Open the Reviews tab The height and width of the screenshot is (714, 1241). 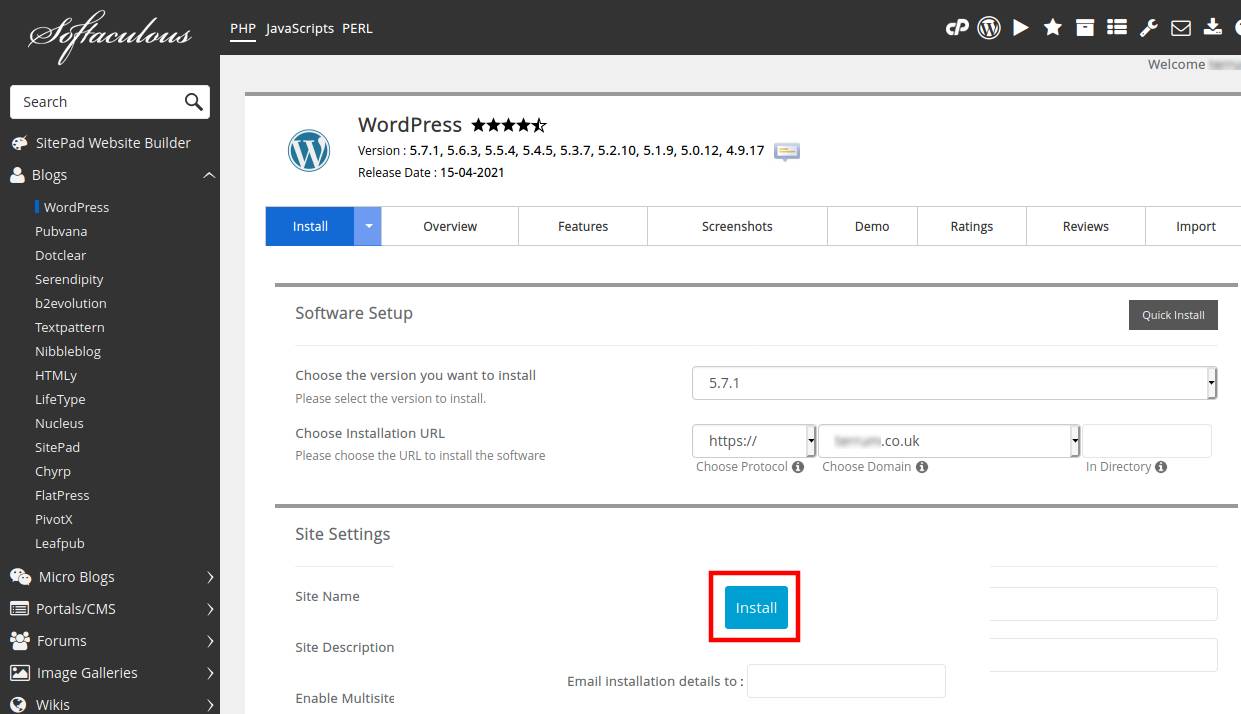pyautogui.click(x=1086, y=226)
